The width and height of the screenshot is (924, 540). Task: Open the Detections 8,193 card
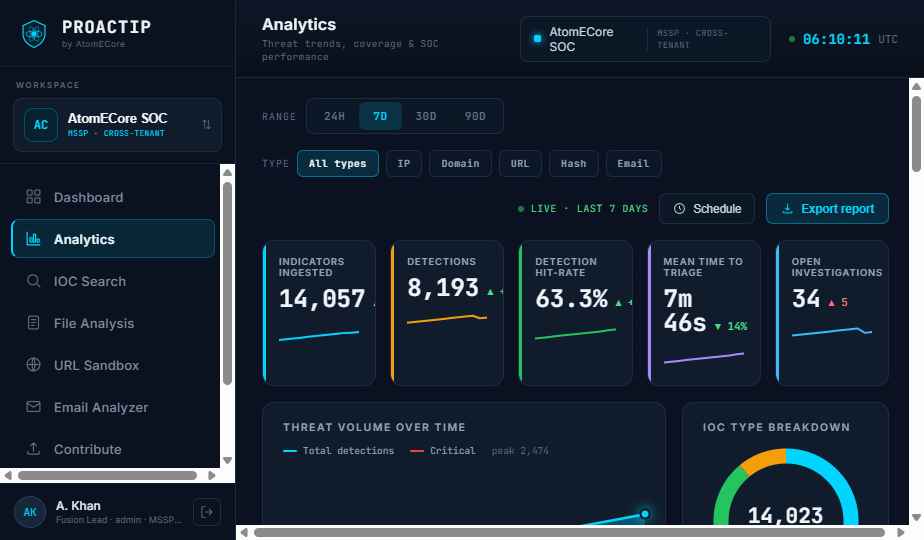447,313
